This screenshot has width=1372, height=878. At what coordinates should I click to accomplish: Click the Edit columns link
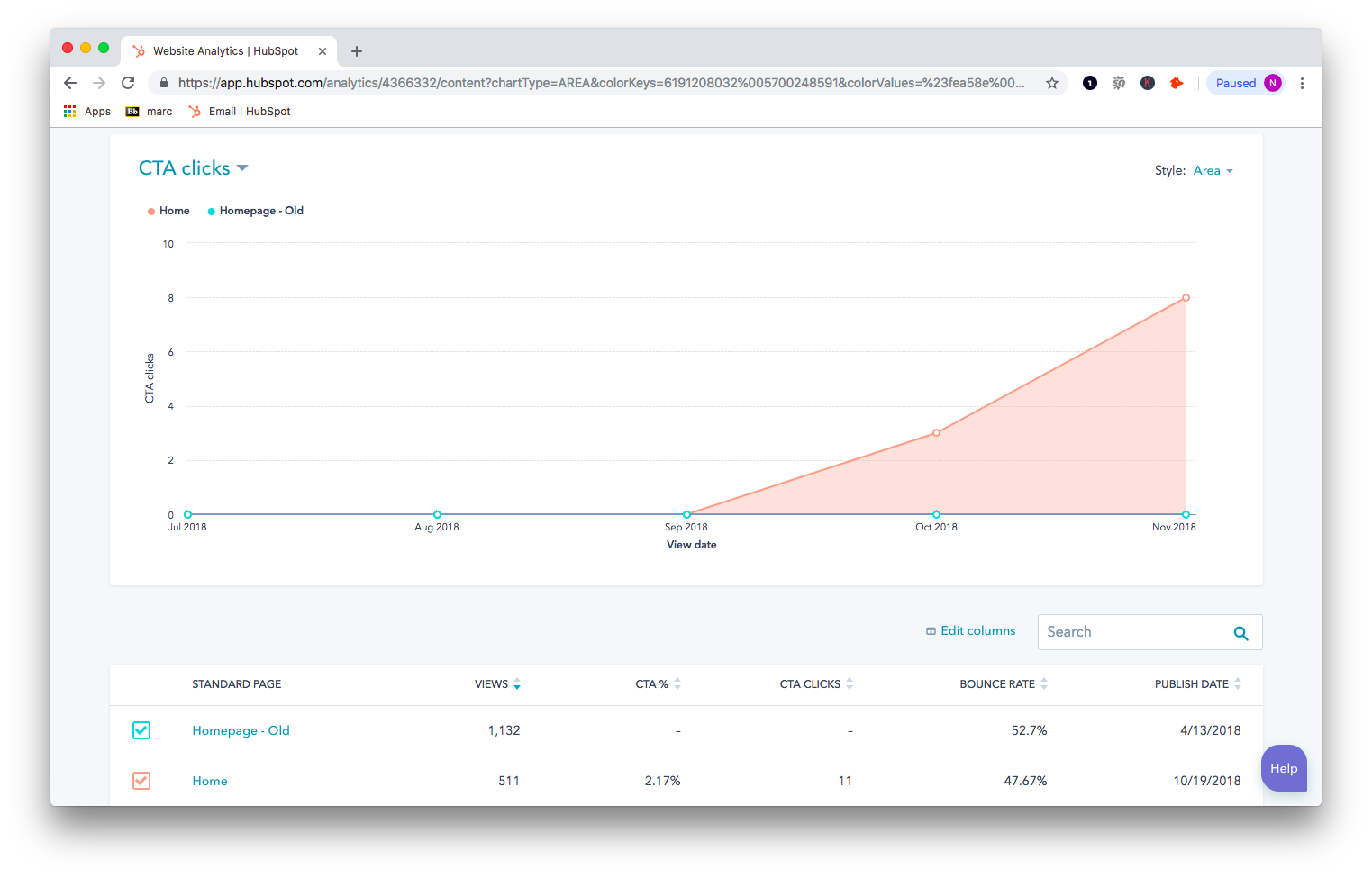pyautogui.click(x=970, y=631)
